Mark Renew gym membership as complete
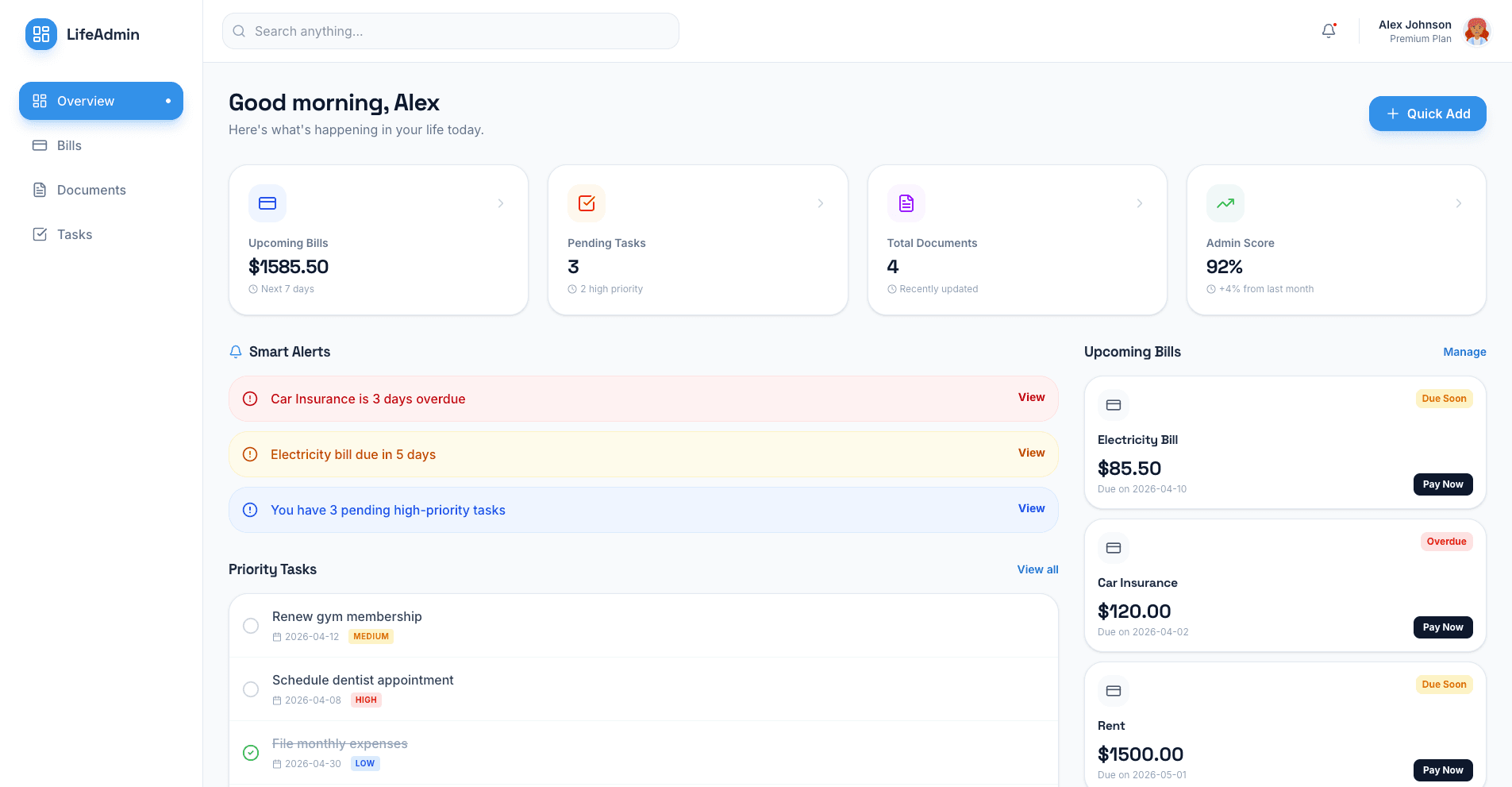The image size is (1512, 787). click(x=251, y=626)
